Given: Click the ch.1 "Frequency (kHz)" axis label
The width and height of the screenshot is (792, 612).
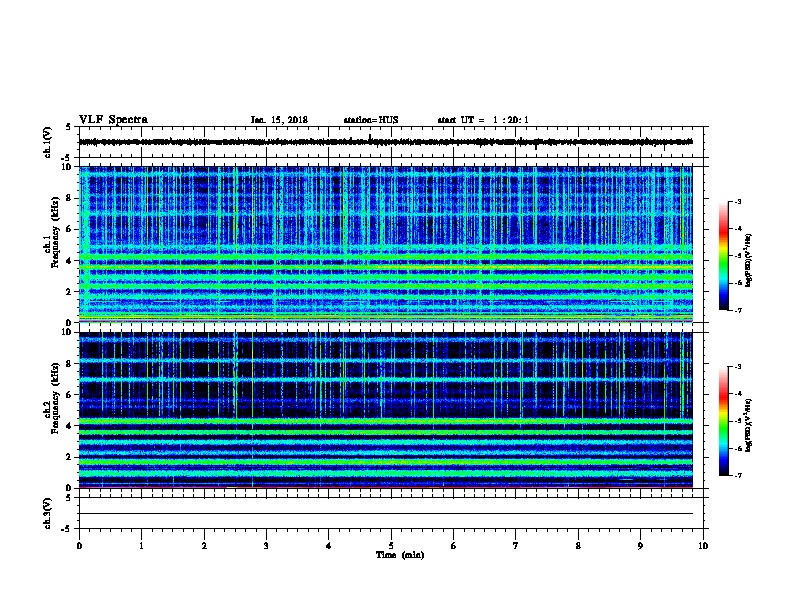Looking at the screenshot, I should coord(55,232).
